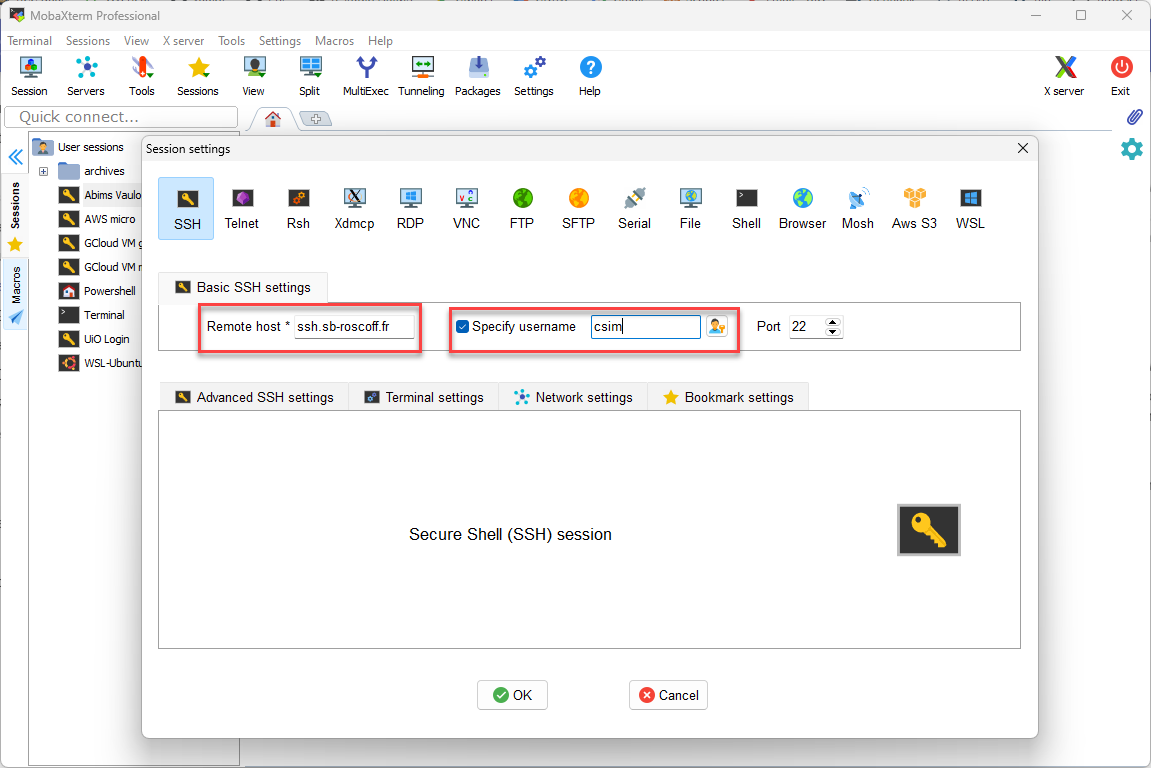Expand the archives folder tree node
This screenshot has width=1151, height=768.
tap(44, 171)
